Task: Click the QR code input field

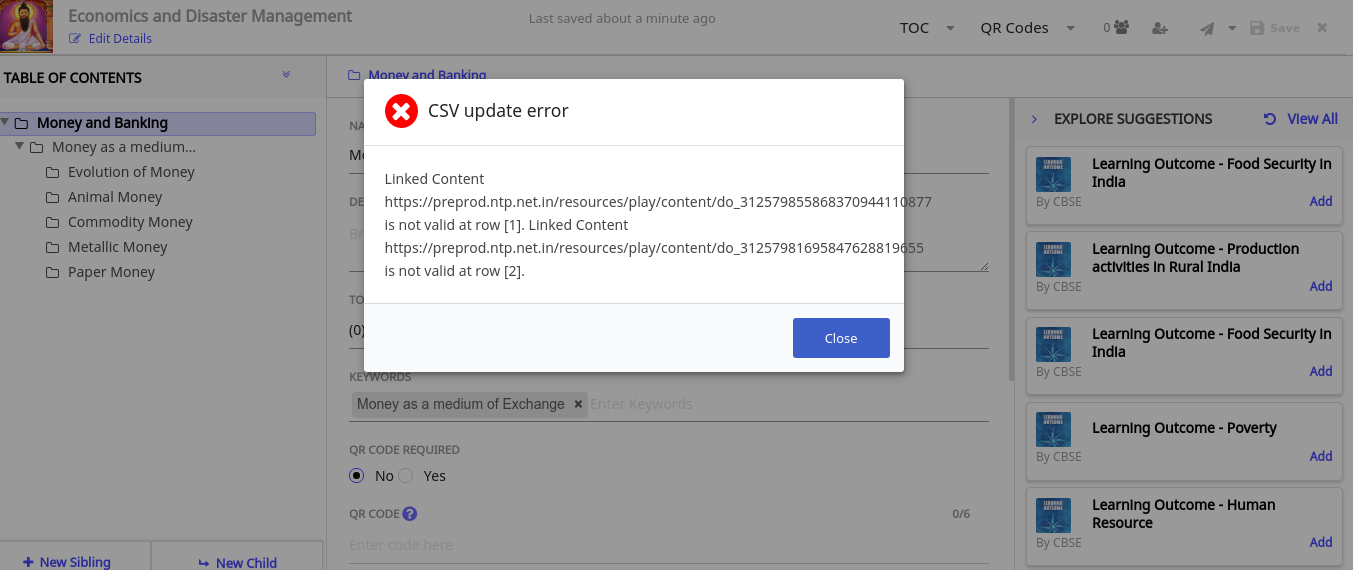Action: click(640, 545)
